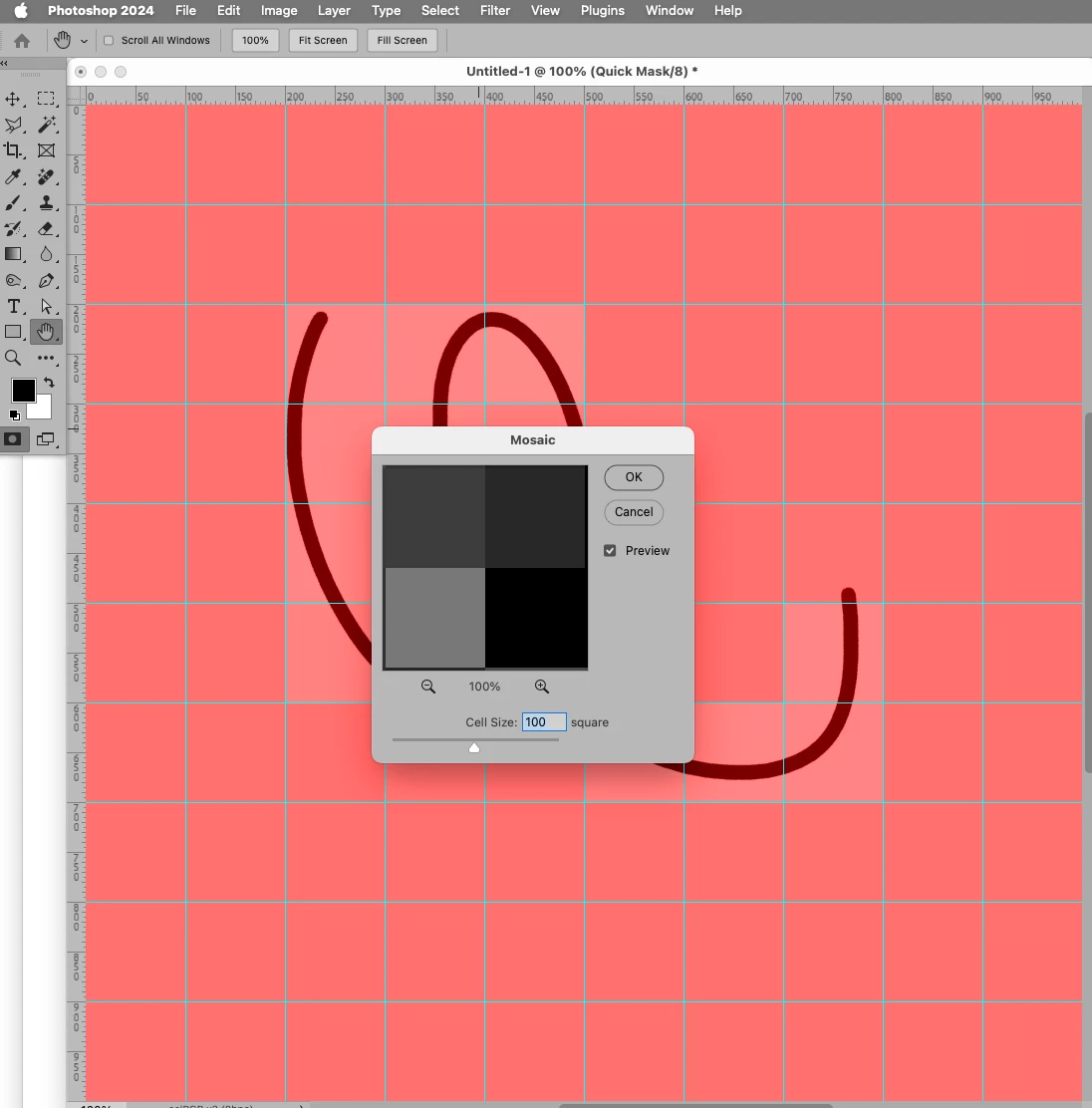Cancel the Mosaic dialog
This screenshot has height=1108, width=1092.
point(634,511)
